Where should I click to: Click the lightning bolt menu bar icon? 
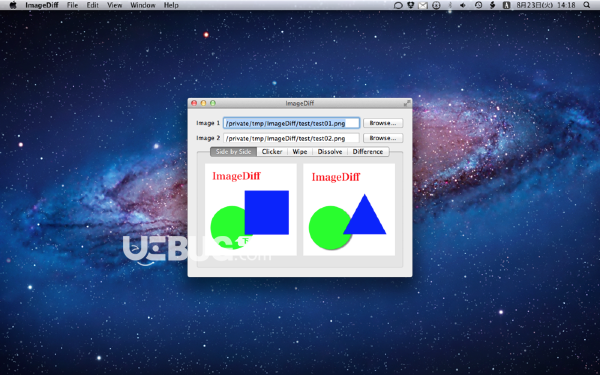click(493, 5)
